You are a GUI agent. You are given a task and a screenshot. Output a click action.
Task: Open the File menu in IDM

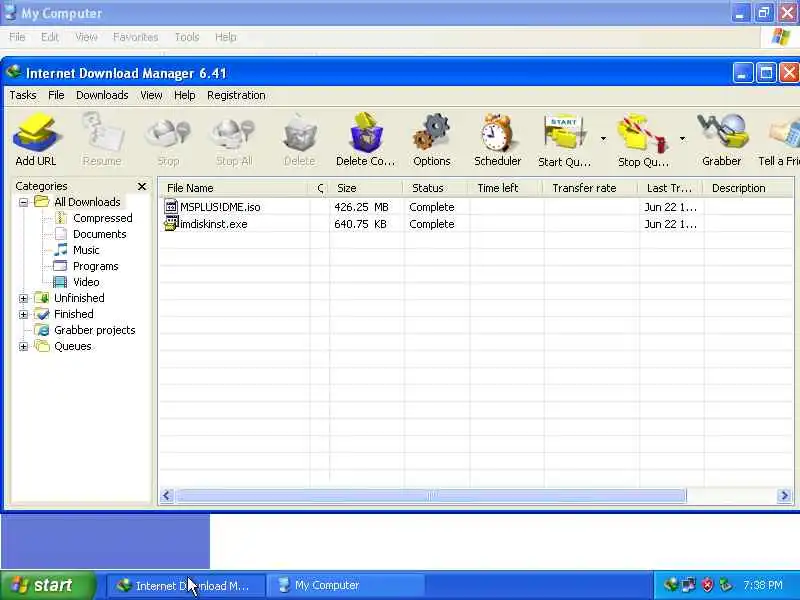[56, 95]
